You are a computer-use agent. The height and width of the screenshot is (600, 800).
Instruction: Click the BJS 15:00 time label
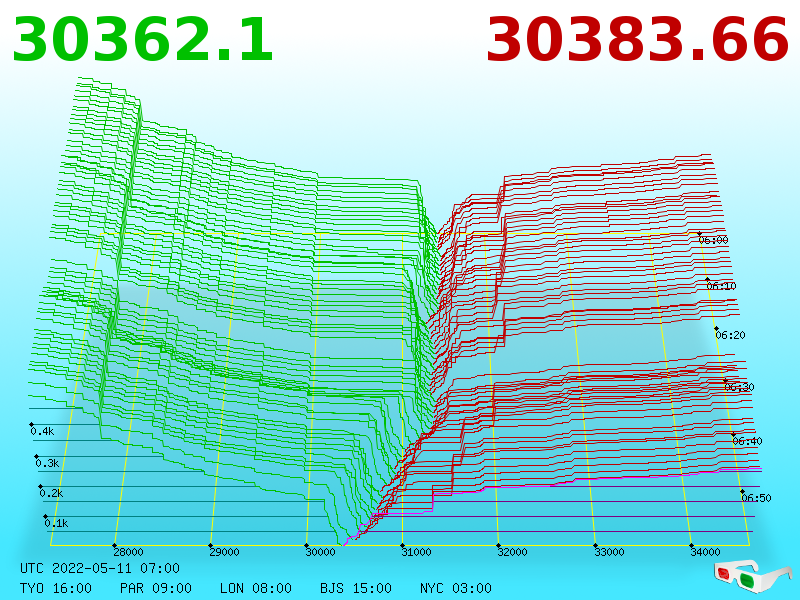click(356, 588)
